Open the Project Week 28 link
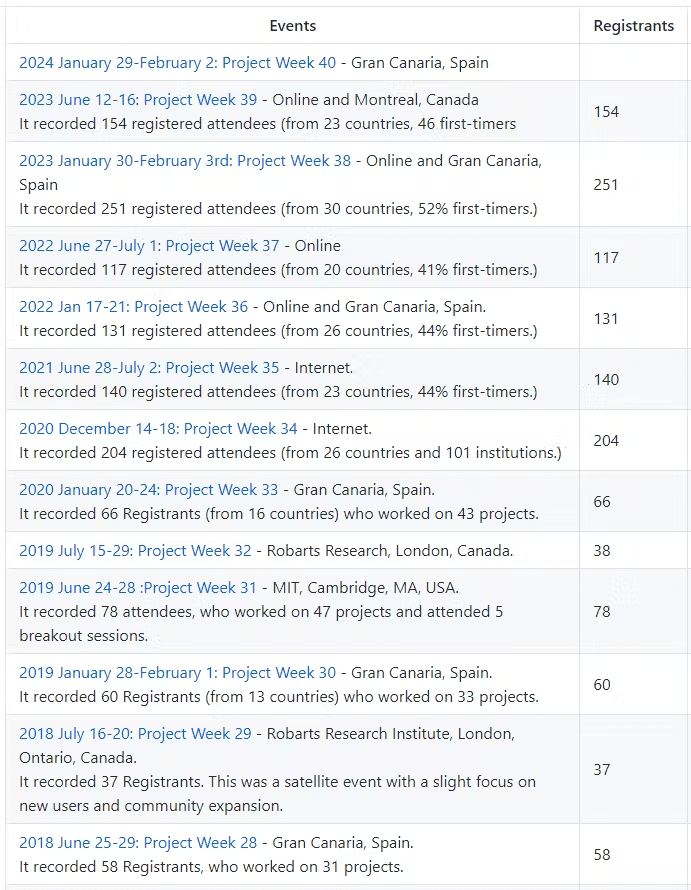This screenshot has width=691, height=890. click(x=138, y=842)
